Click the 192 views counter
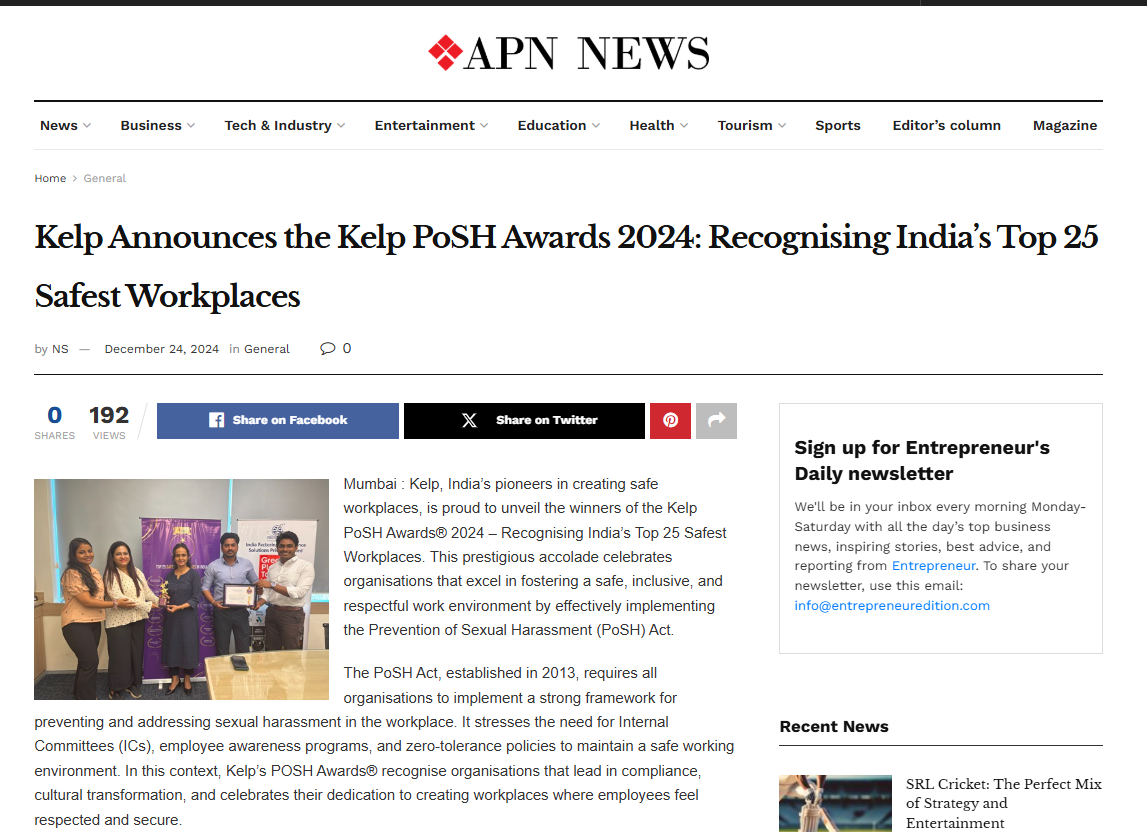Screen dimensions: 1147x832 (x=109, y=421)
